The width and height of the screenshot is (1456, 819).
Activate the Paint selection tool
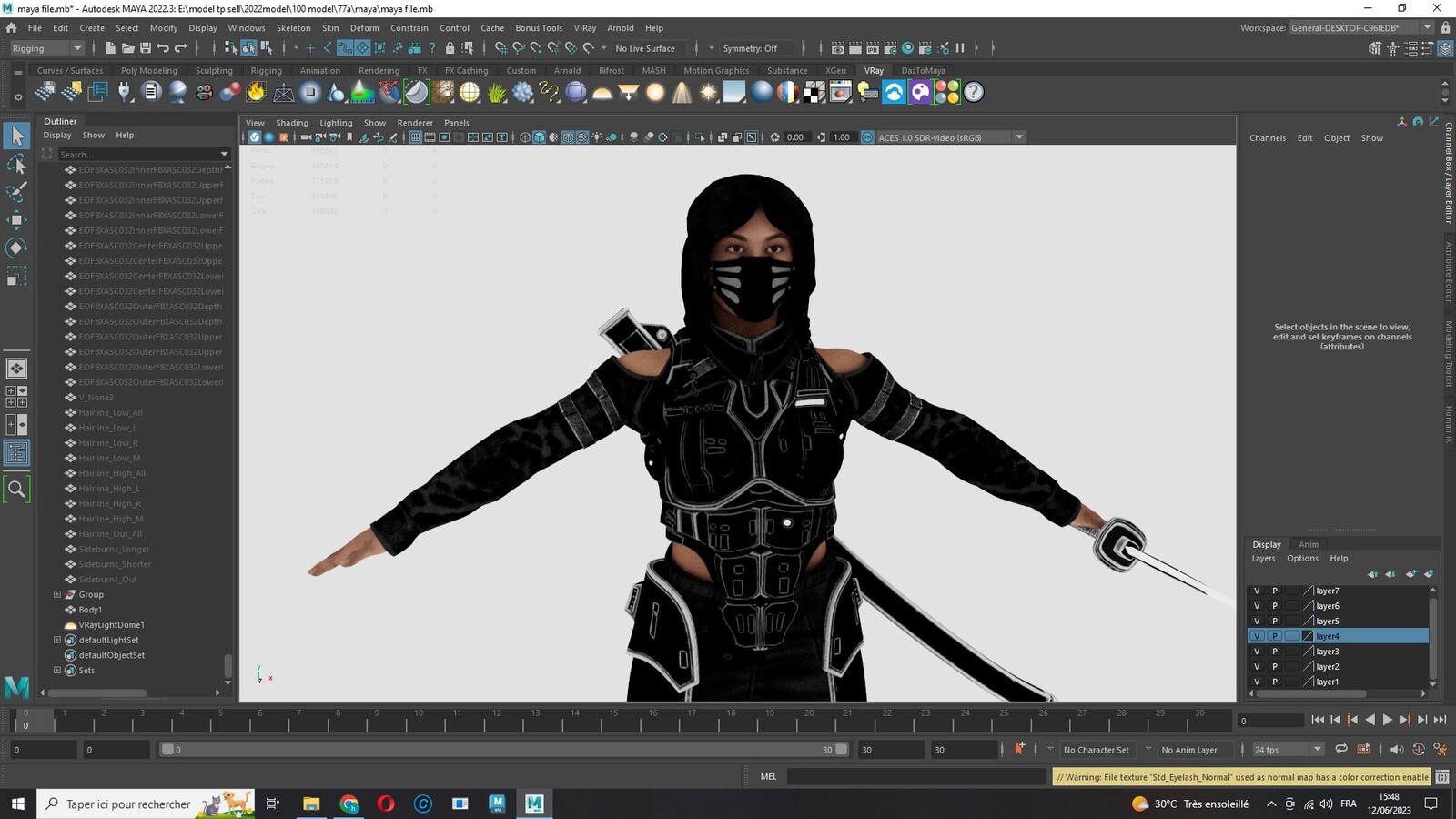[16, 192]
